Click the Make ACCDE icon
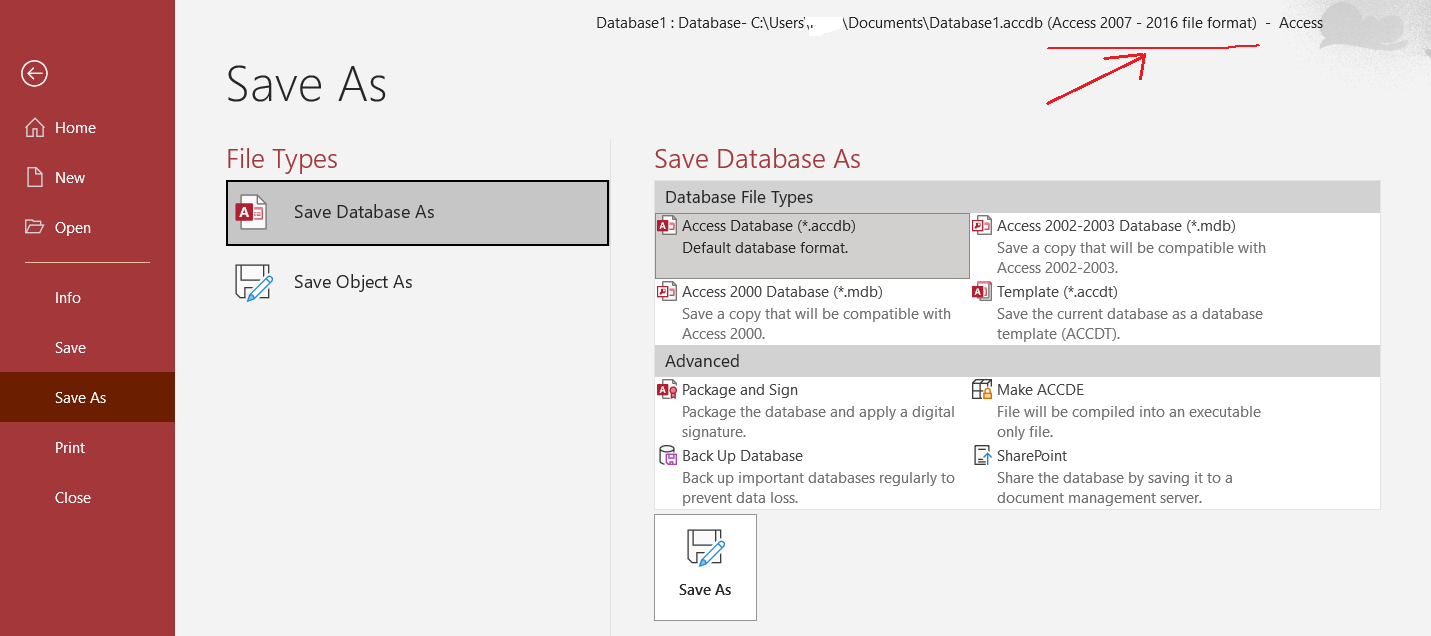 [x=982, y=390]
